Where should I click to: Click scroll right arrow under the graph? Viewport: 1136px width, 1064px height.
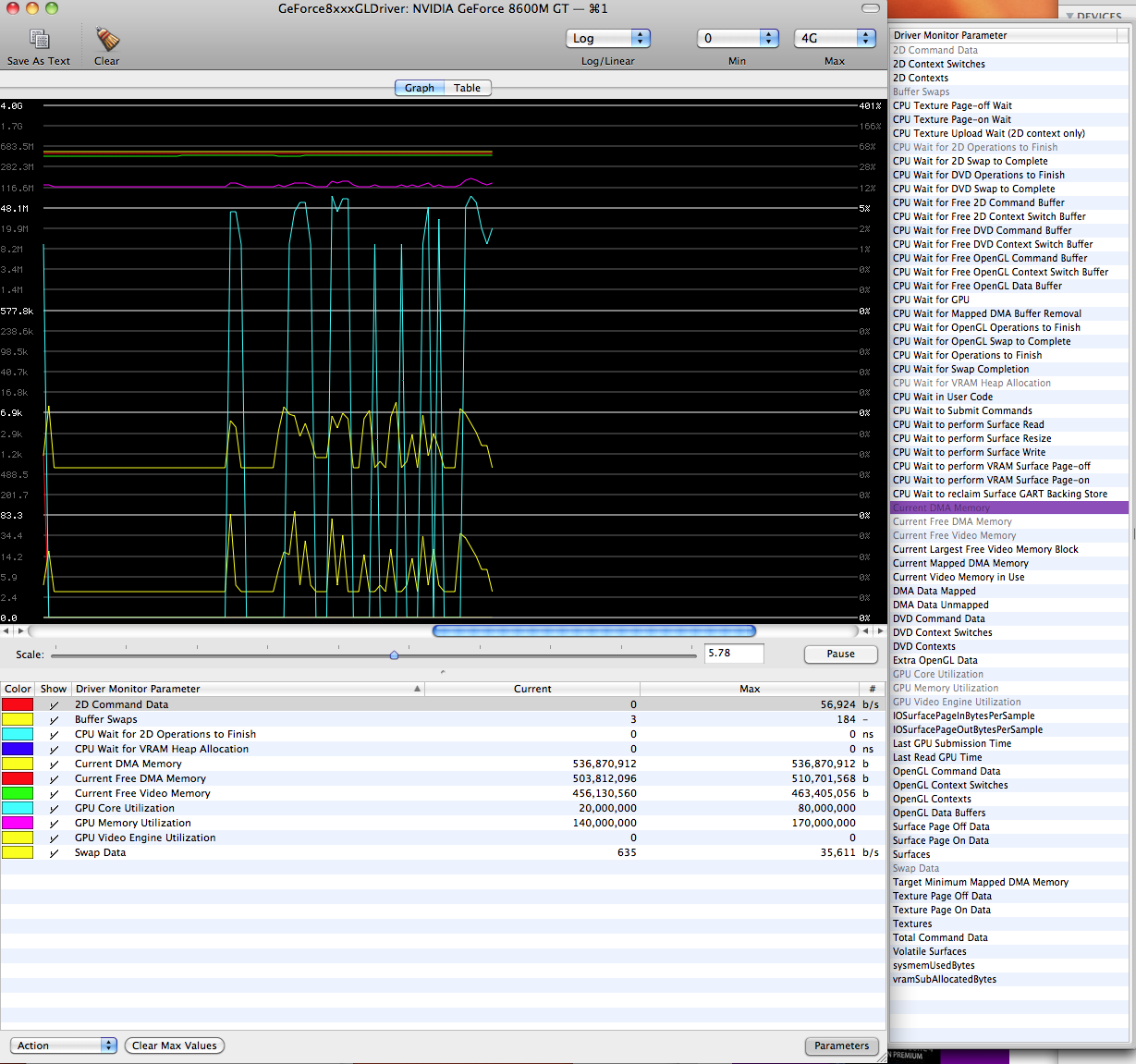pyautogui.click(x=879, y=631)
